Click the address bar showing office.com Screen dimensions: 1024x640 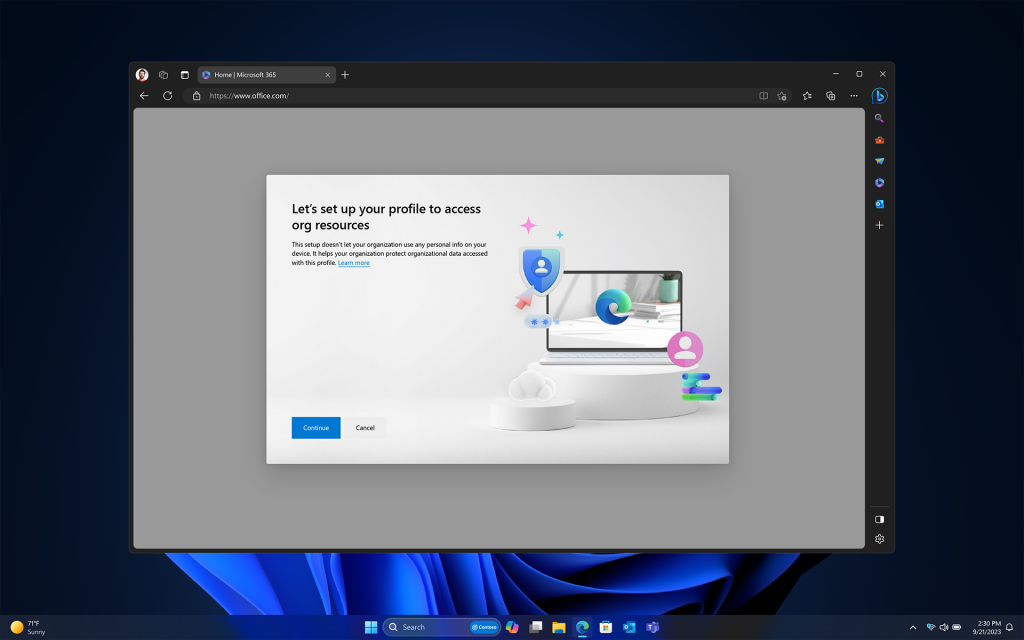pyautogui.click(x=248, y=96)
